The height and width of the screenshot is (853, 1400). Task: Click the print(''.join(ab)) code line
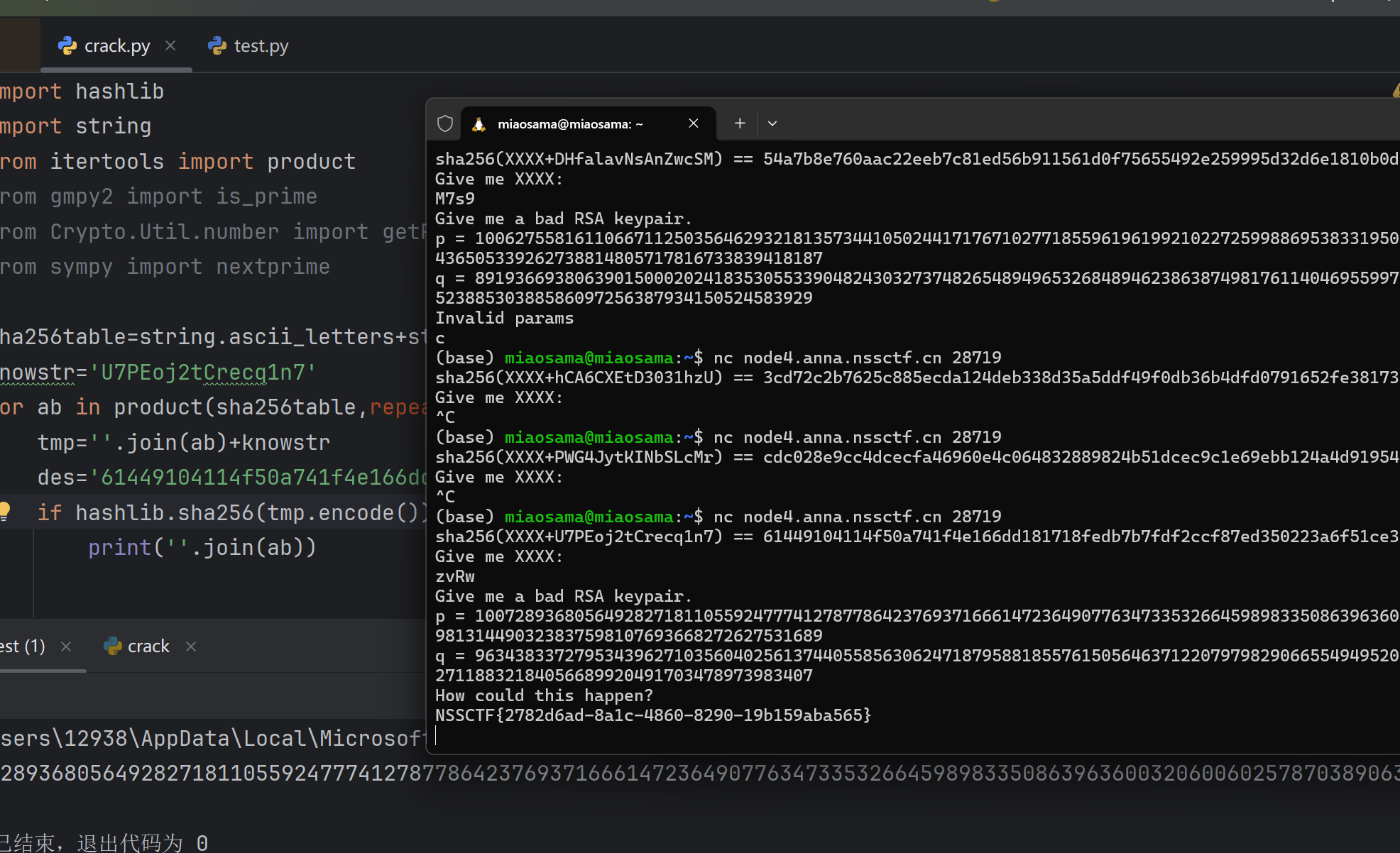(x=202, y=547)
